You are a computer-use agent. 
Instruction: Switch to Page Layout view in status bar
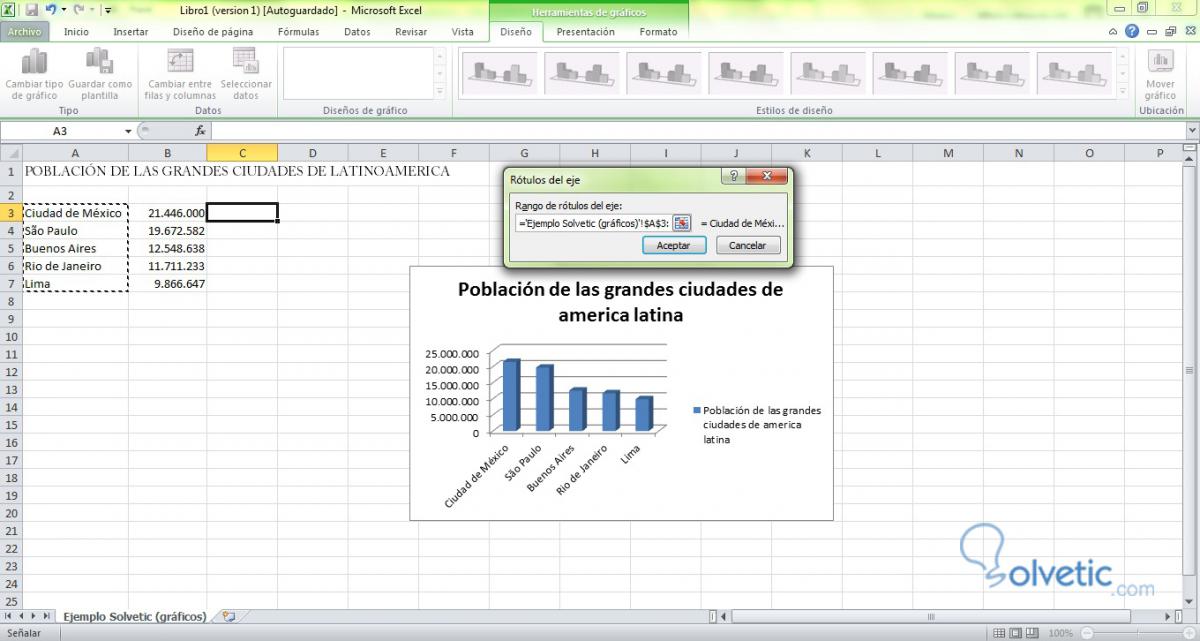point(1015,633)
